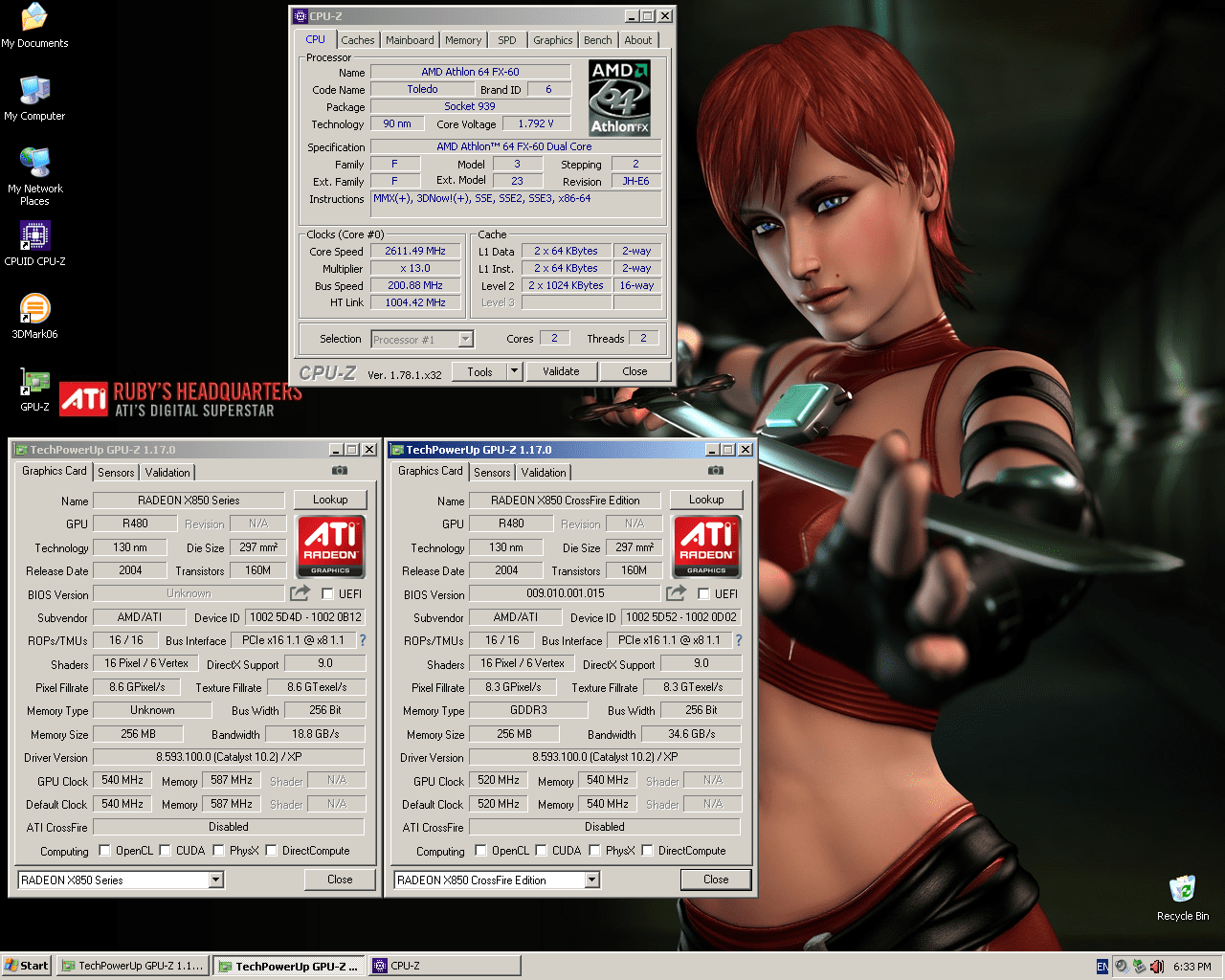
Task: Open About tab in CPU-Z
Action: click(x=638, y=40)
